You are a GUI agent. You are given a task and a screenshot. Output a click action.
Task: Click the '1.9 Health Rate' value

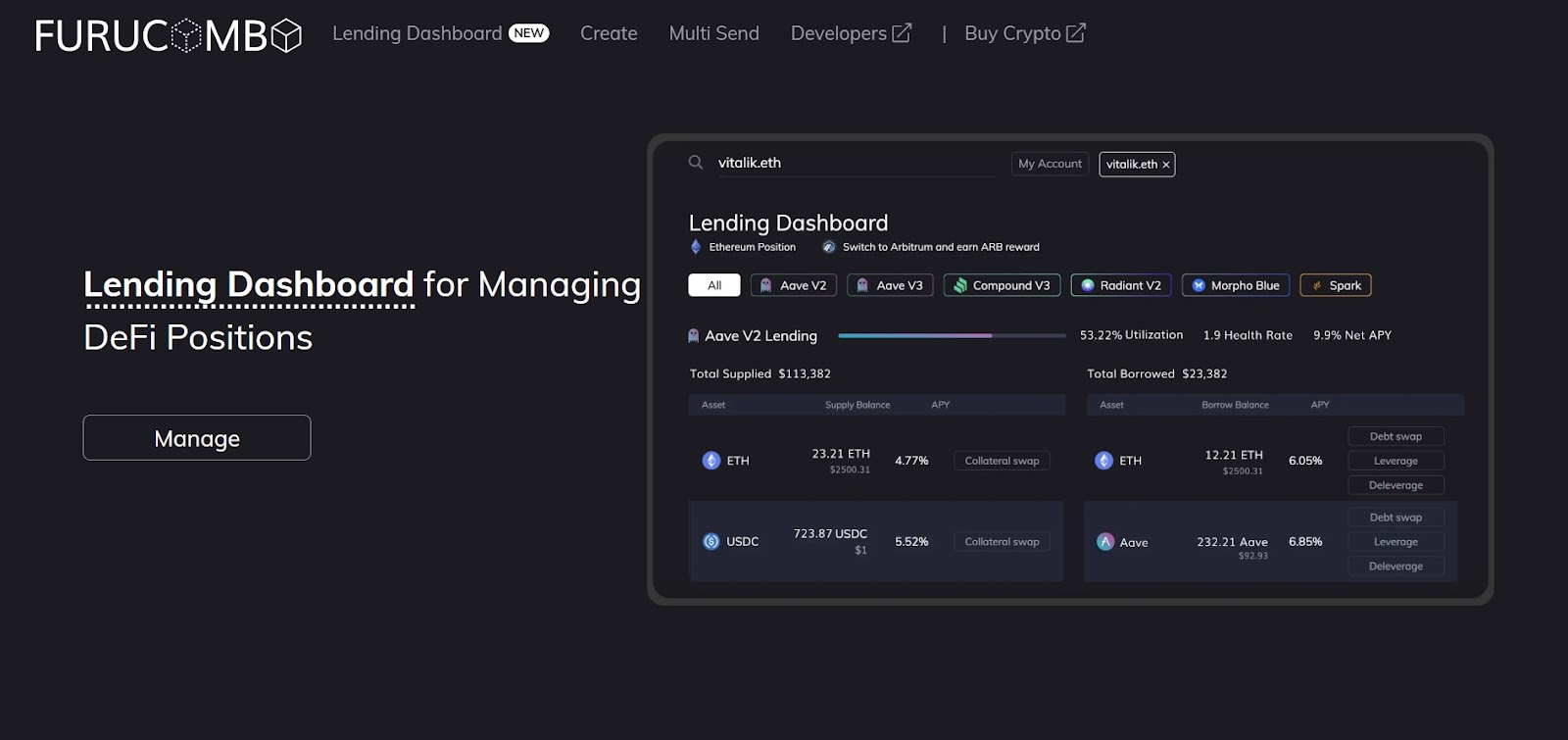(1248, 335)
